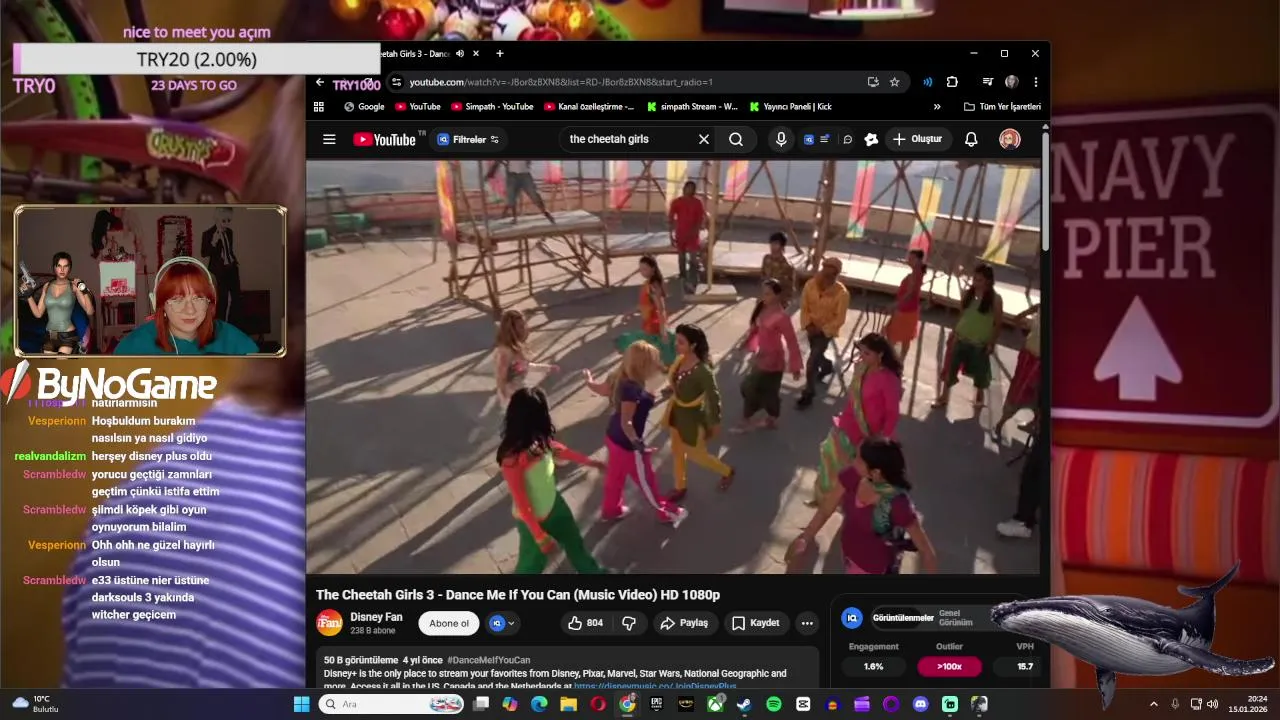Open the Disney Fan channel avatar
Image resolution: width=1280 pixels, height=720 pixels.
[329, 623]
